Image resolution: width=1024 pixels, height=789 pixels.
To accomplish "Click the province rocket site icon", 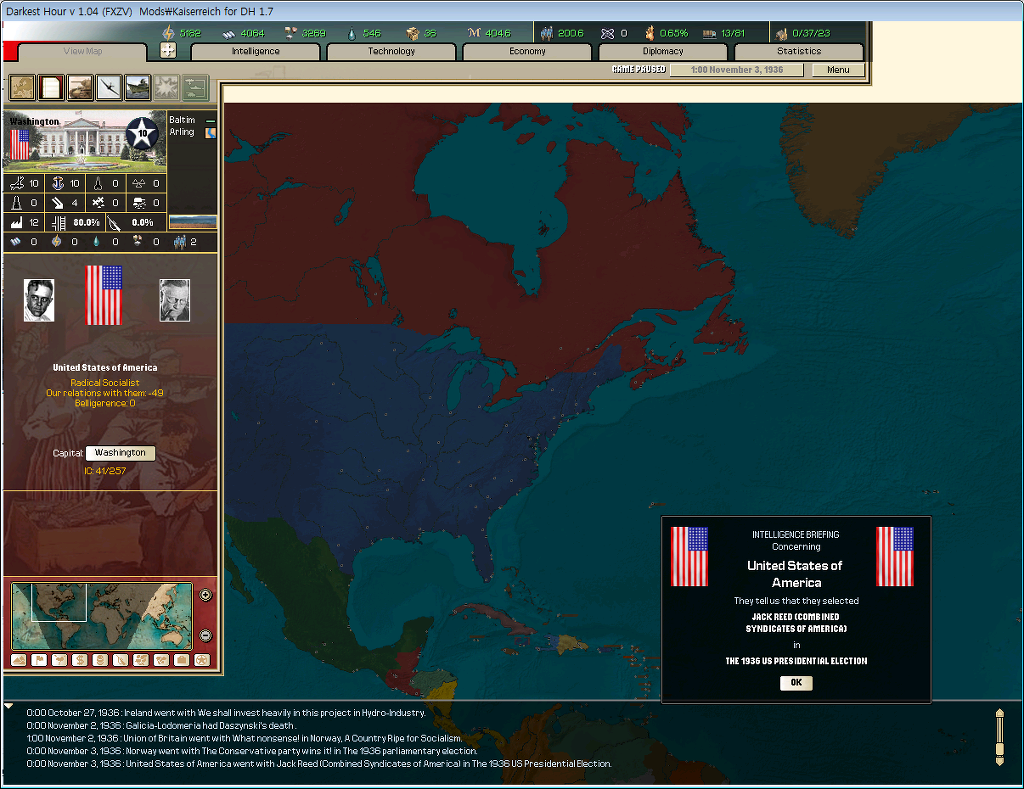I will click(98, 184).
